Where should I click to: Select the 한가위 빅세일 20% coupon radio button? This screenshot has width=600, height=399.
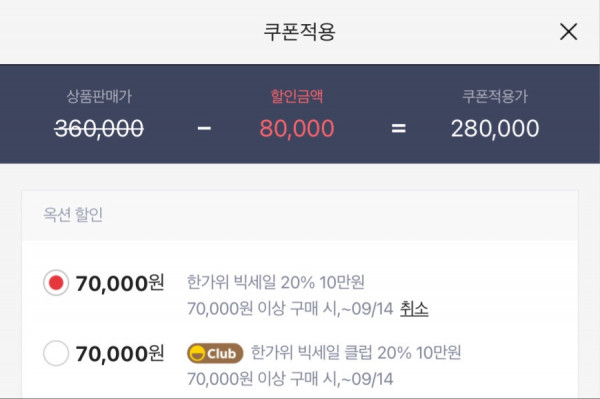(x=56, y=283)
